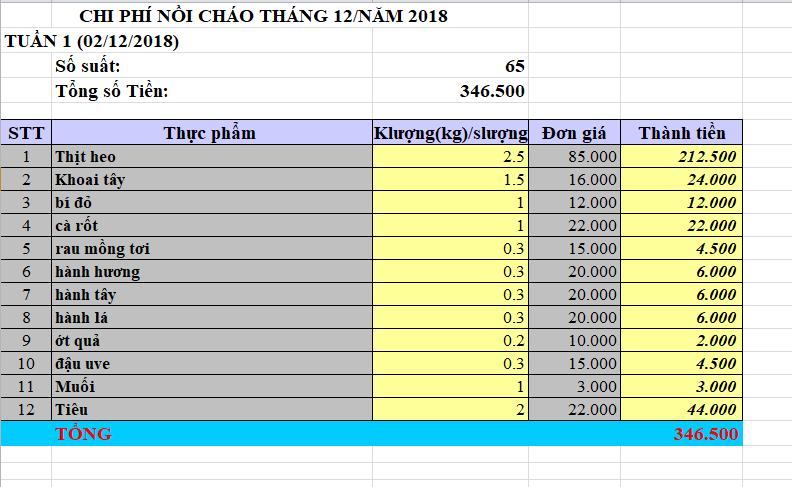Click the 'TUẦN 1 (02/12/2018)' cell

[92, 42]
